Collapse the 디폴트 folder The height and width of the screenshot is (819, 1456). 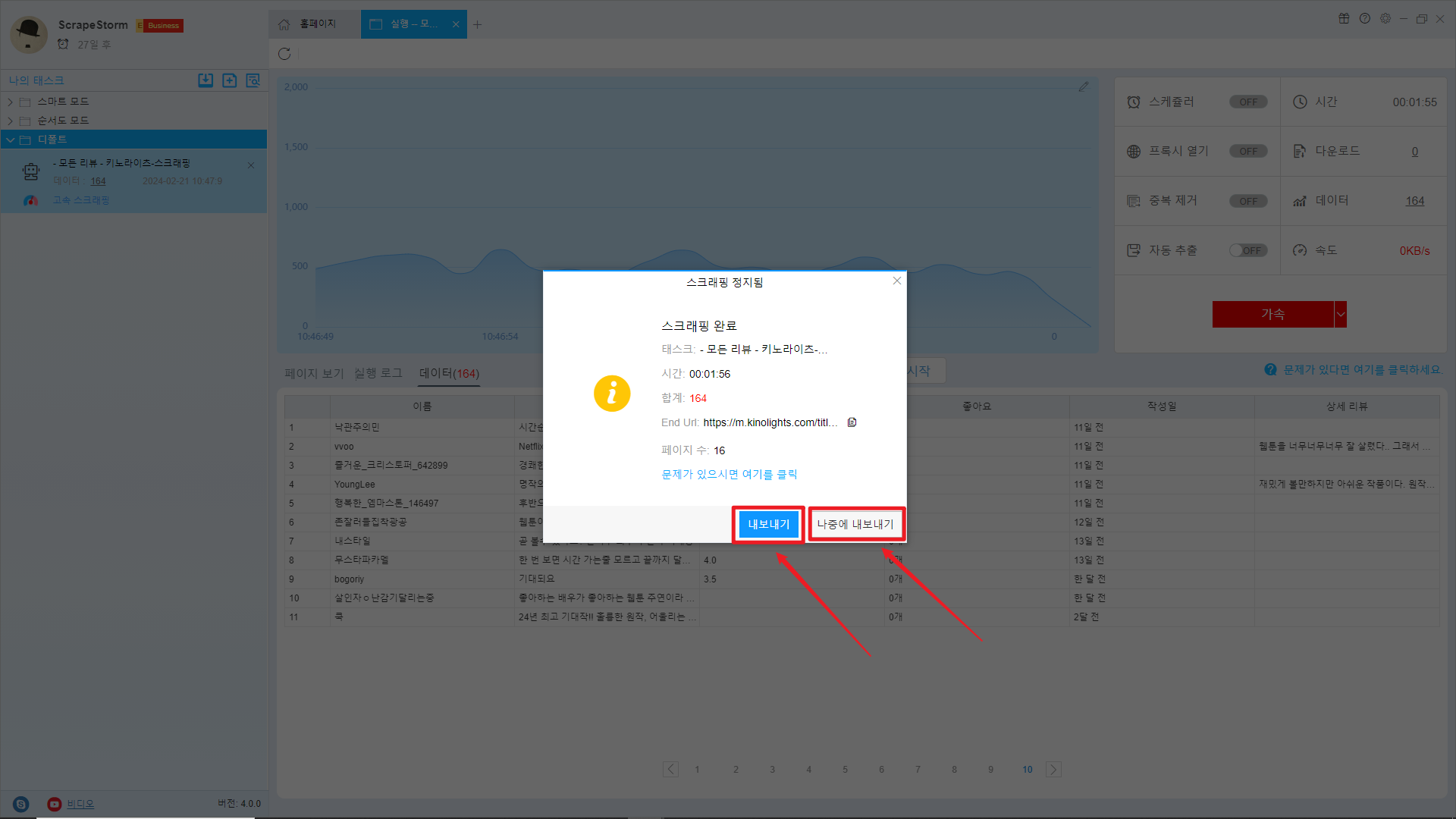coord(11,140)
